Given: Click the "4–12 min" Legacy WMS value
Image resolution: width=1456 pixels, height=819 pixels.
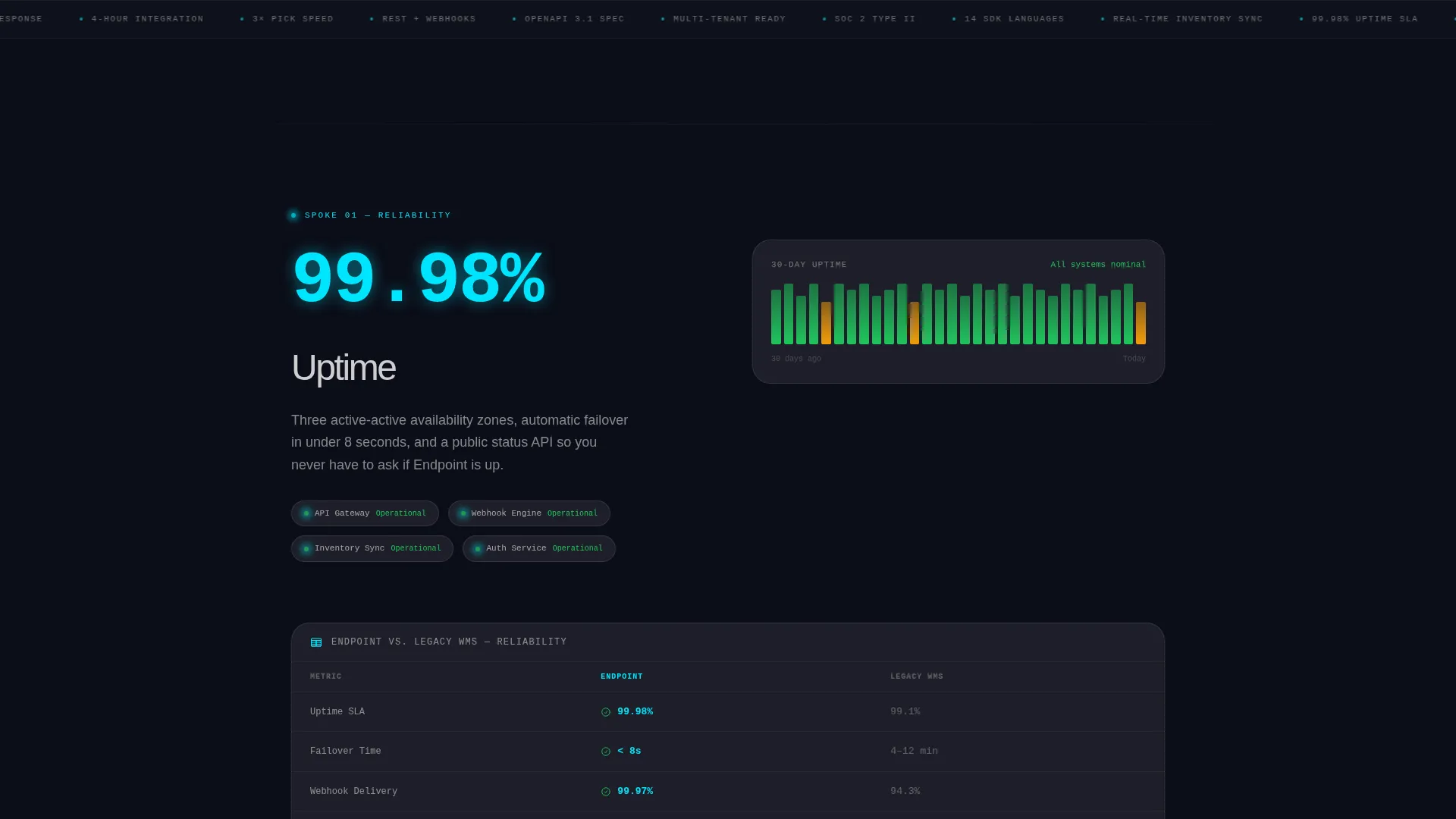Looking at the screenshot, I should click(914, 752).
